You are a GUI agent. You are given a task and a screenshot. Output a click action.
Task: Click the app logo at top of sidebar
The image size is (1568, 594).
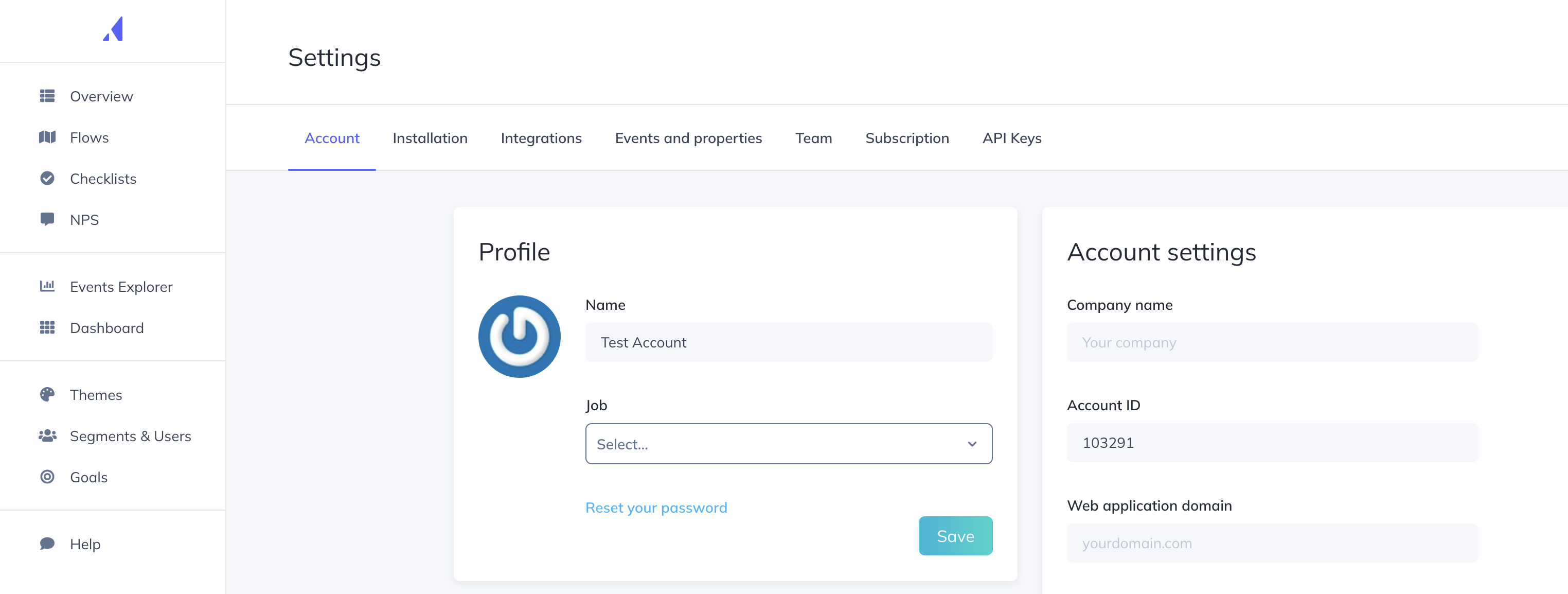tap(113, 29)
